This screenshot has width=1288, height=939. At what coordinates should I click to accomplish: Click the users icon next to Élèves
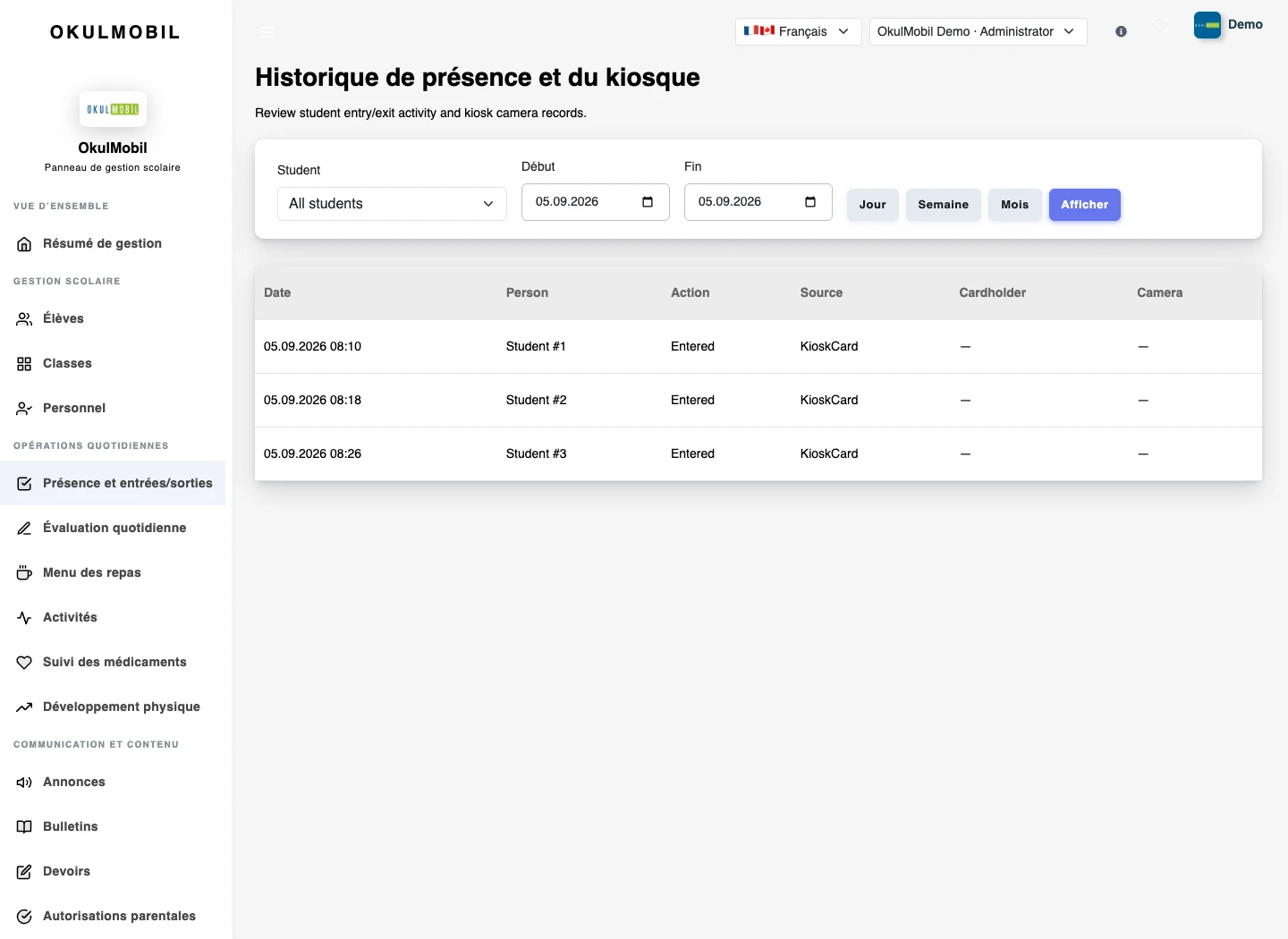24,319
